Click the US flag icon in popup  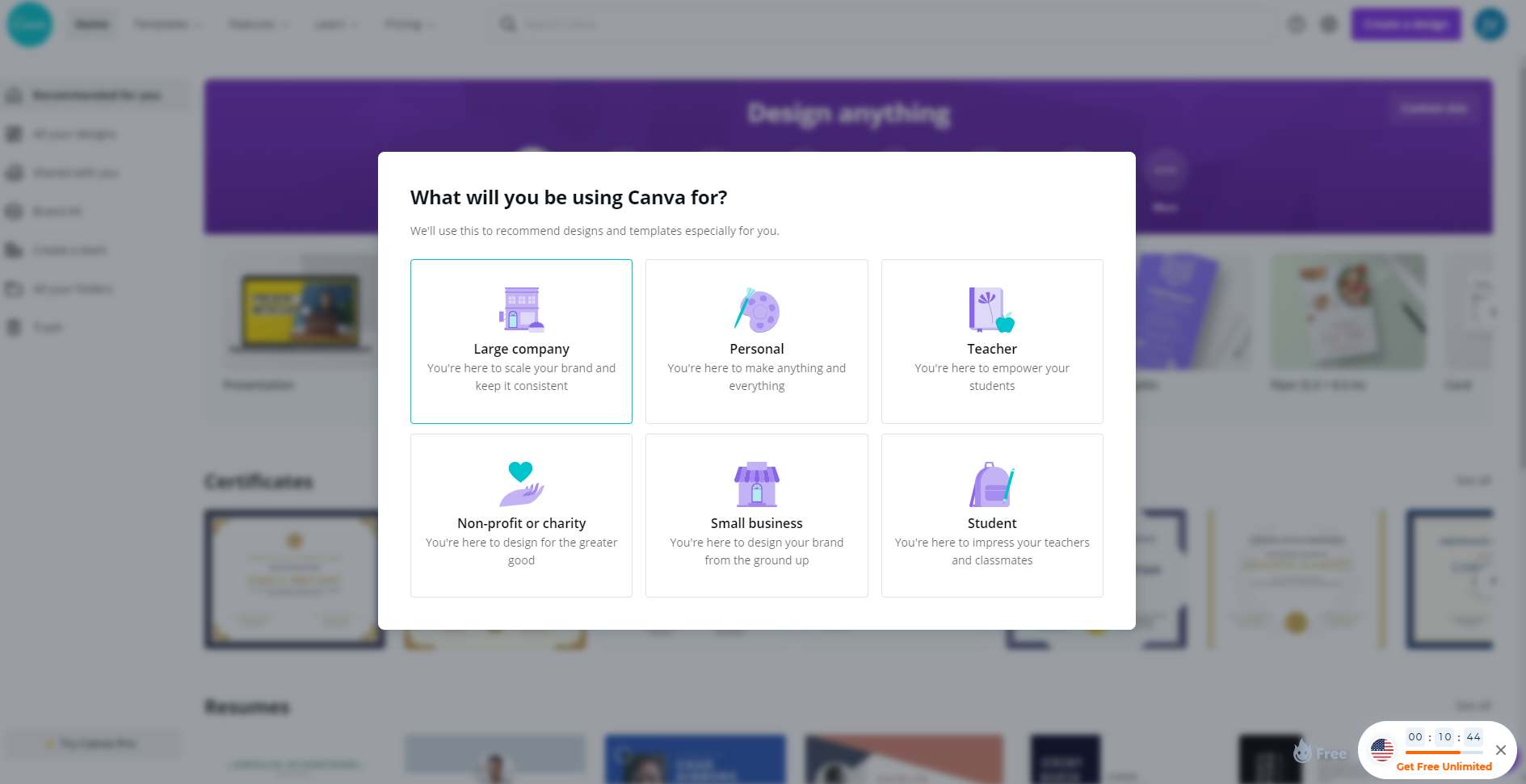1382,750
